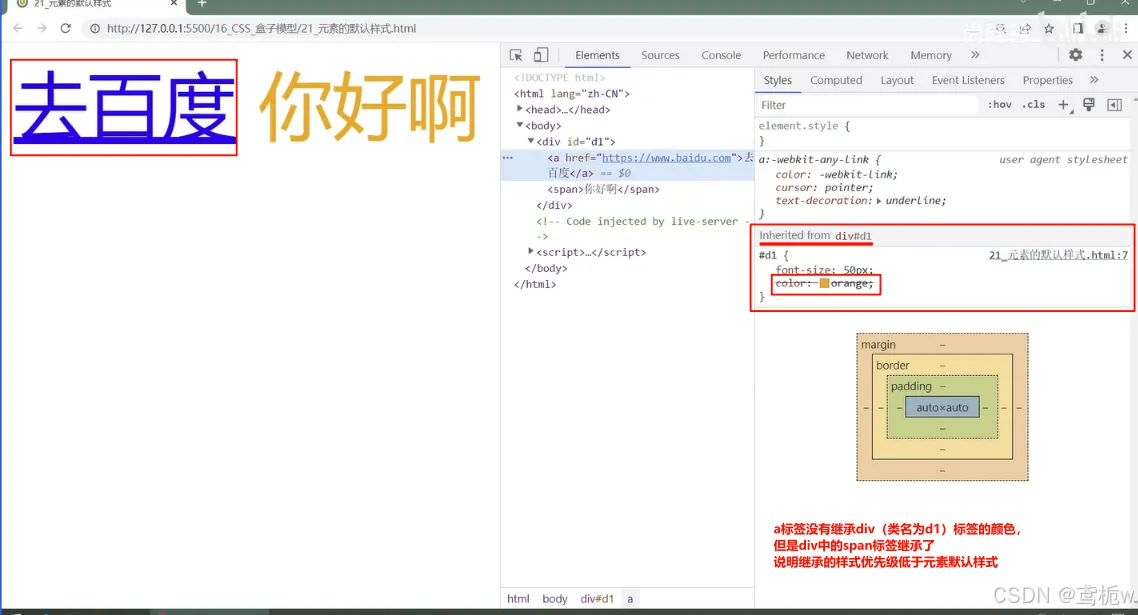
Task: Open the Console tab
Action: point(721,55)
